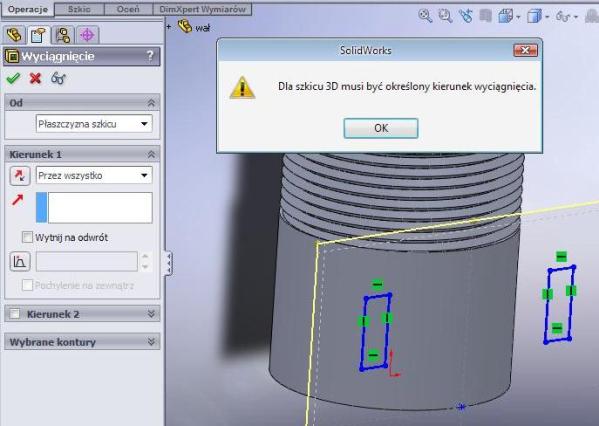Open ConfigurationManager tab icon

[63, 35]
